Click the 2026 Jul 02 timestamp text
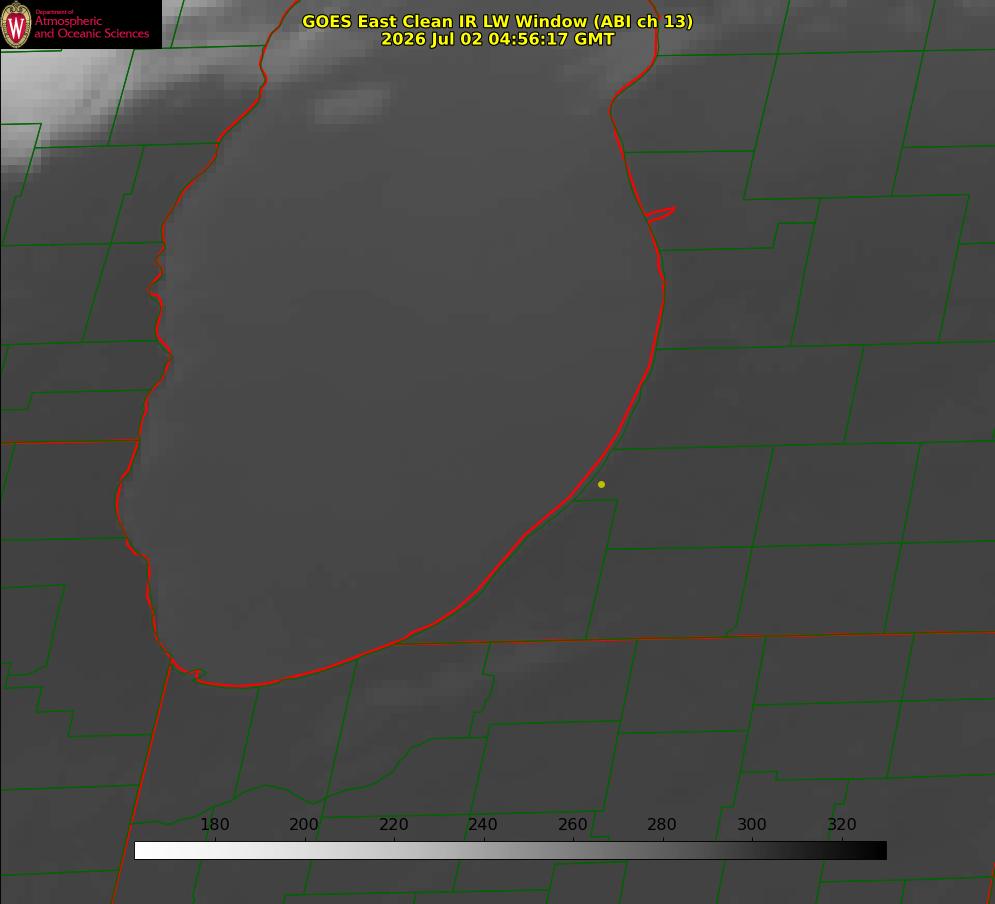Screen dimensions: 995x904 [497, 39]
